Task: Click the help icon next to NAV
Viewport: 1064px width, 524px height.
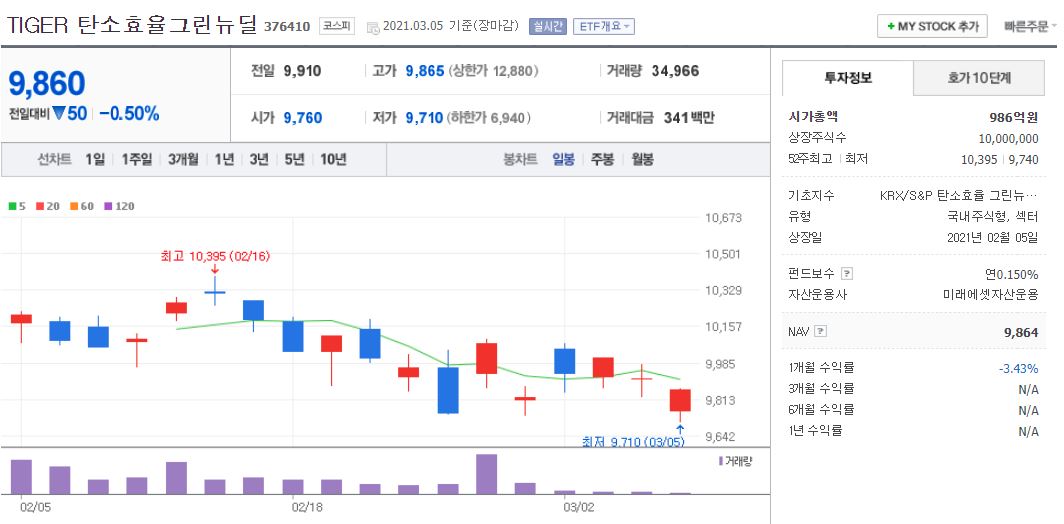Action: (x=820, y=332)
